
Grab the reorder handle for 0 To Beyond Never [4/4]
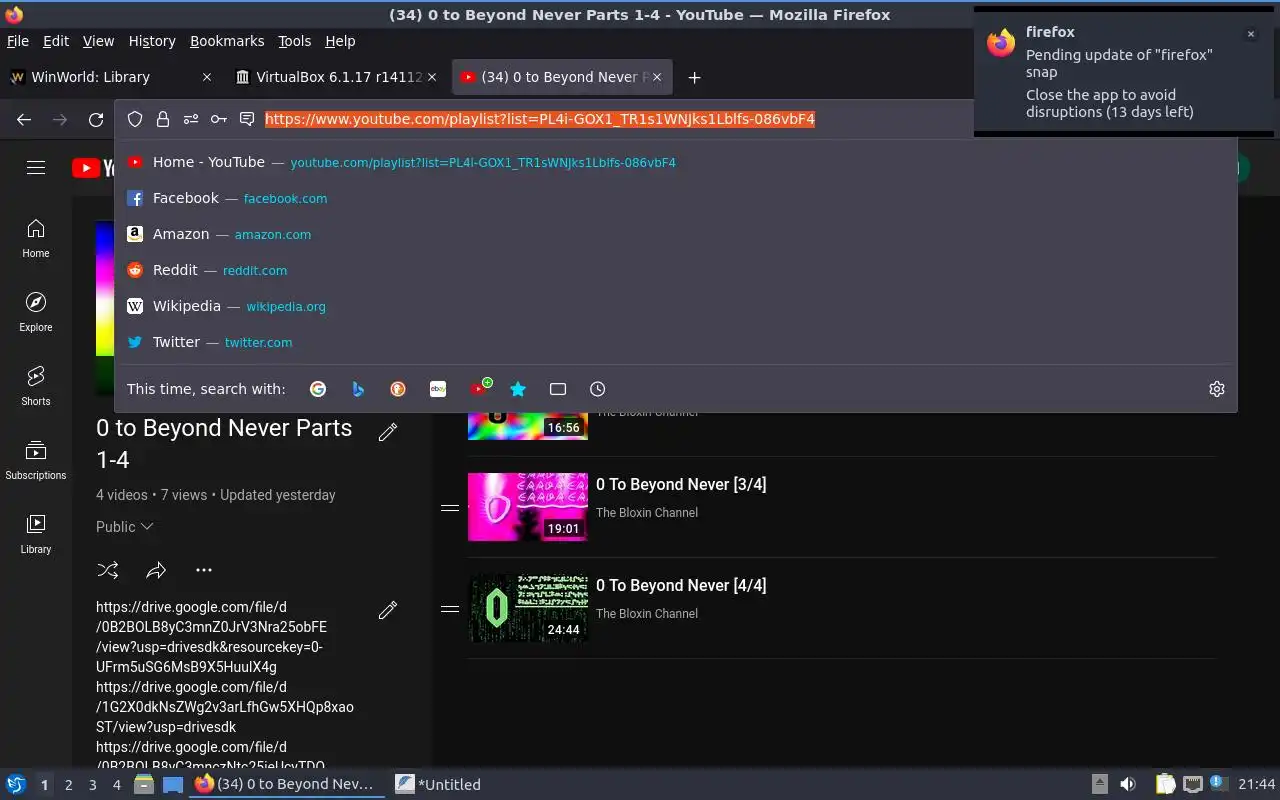click(x=450, y=608)
